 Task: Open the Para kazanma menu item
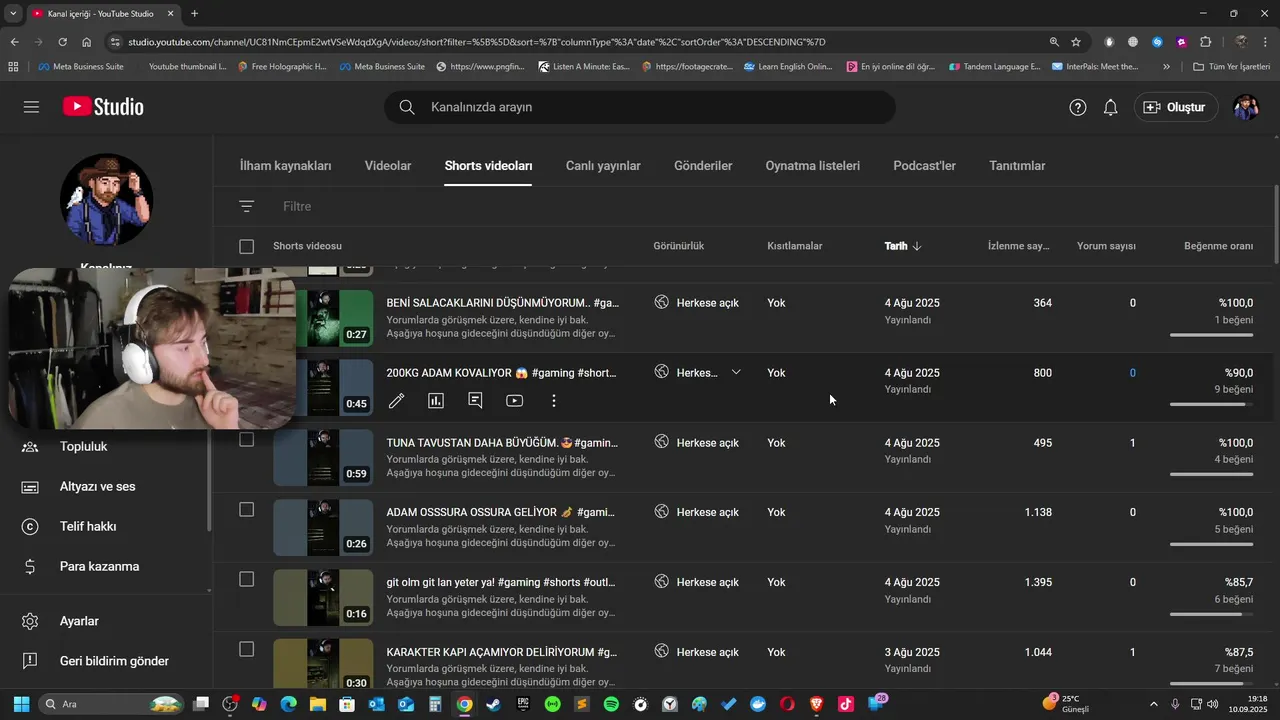[99, 567]
